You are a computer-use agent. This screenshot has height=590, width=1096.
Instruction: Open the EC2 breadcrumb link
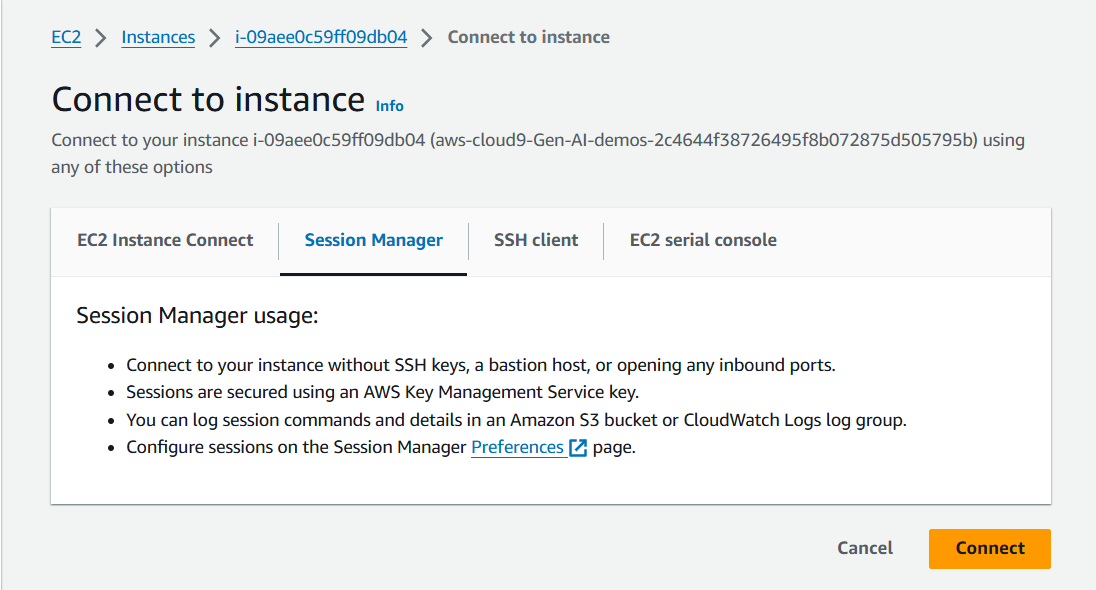click(66, 37)
